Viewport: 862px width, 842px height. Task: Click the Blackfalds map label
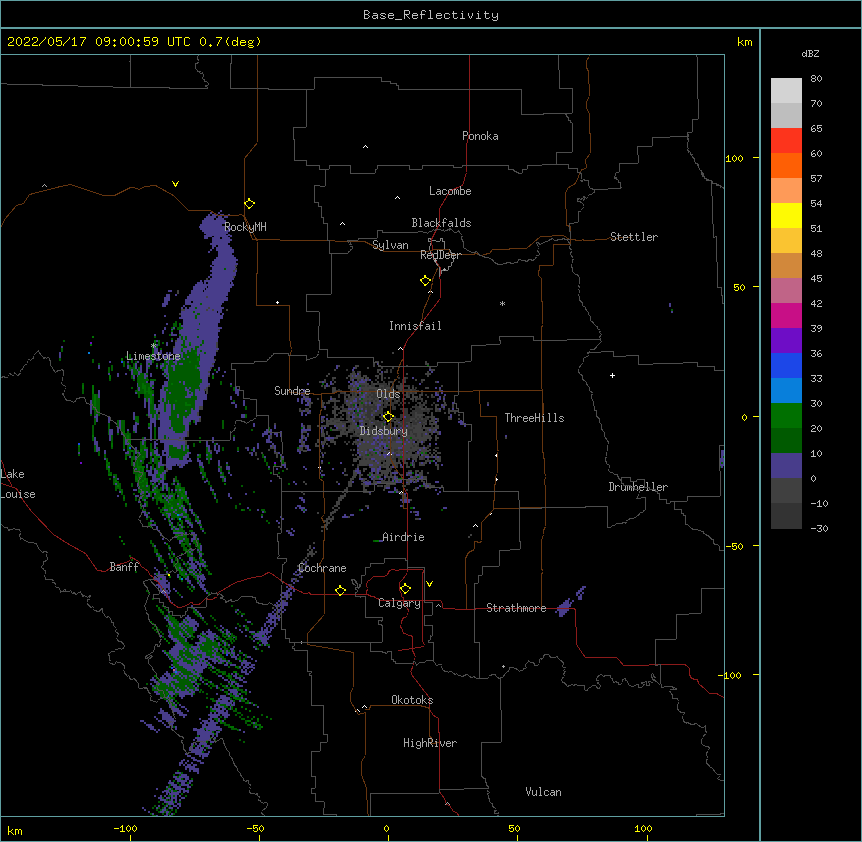(441, 223)
